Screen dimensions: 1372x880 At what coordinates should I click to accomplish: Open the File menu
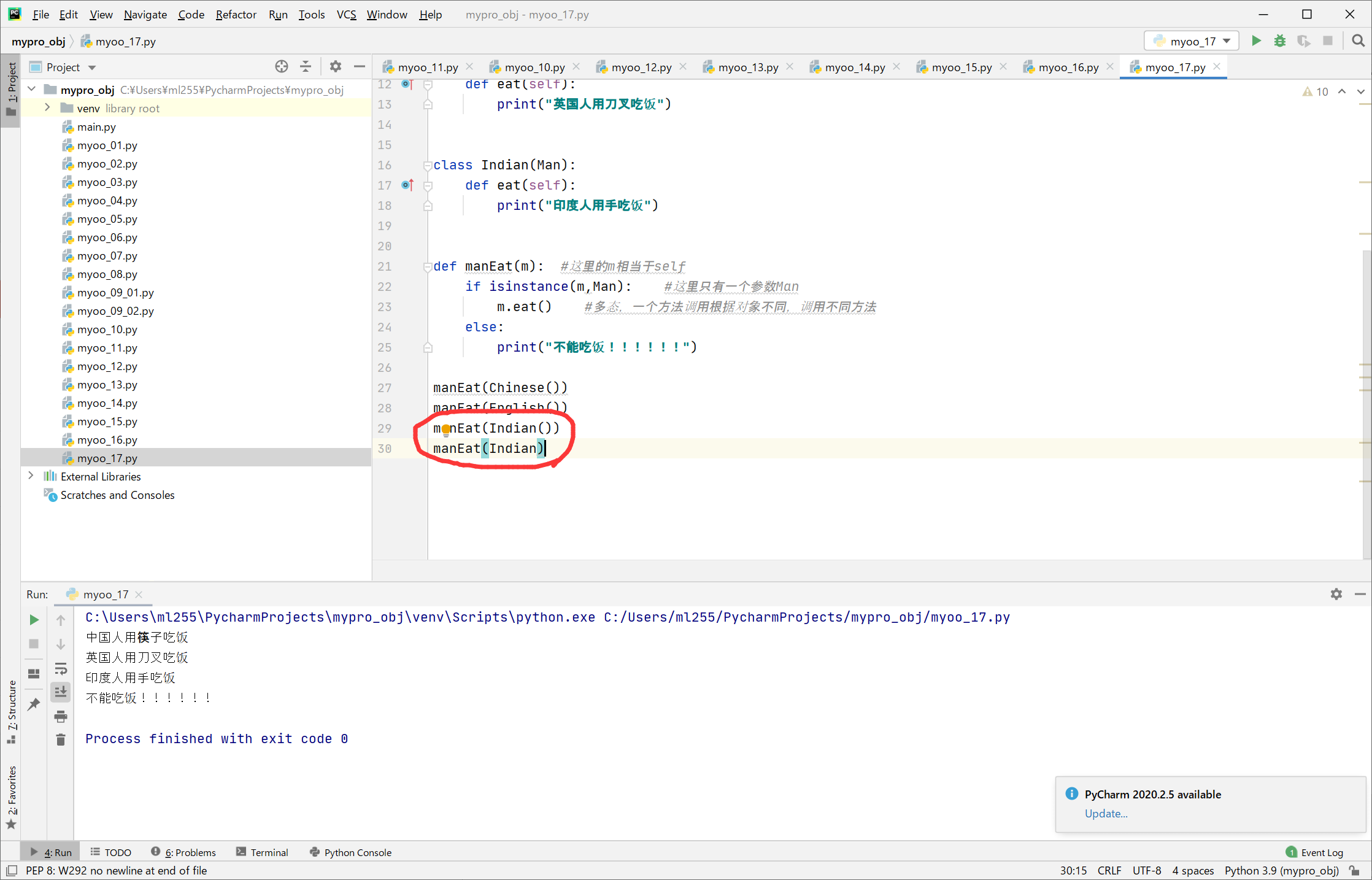(x=40, y=14)
